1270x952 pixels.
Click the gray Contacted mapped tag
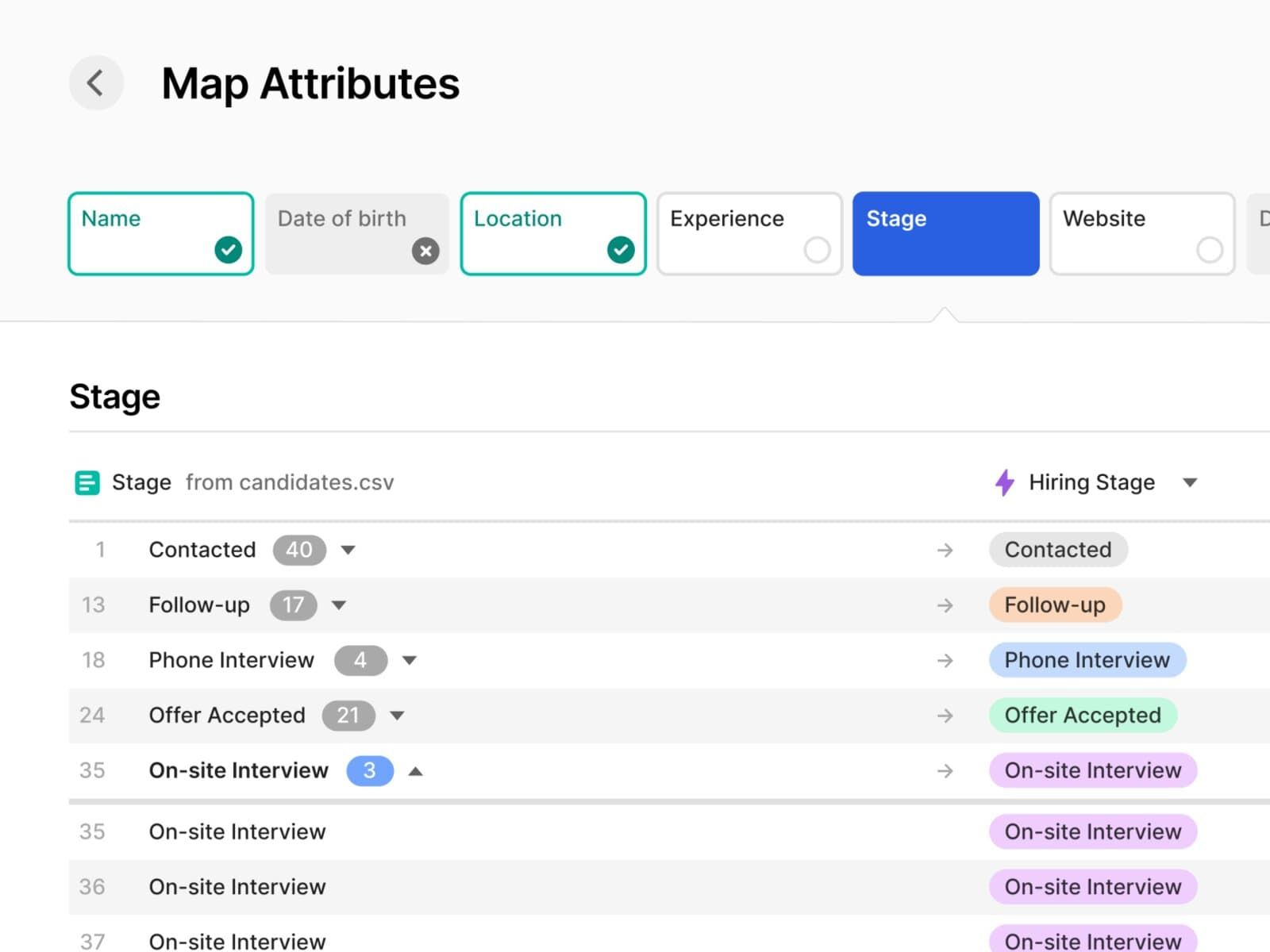[1058, 550]
